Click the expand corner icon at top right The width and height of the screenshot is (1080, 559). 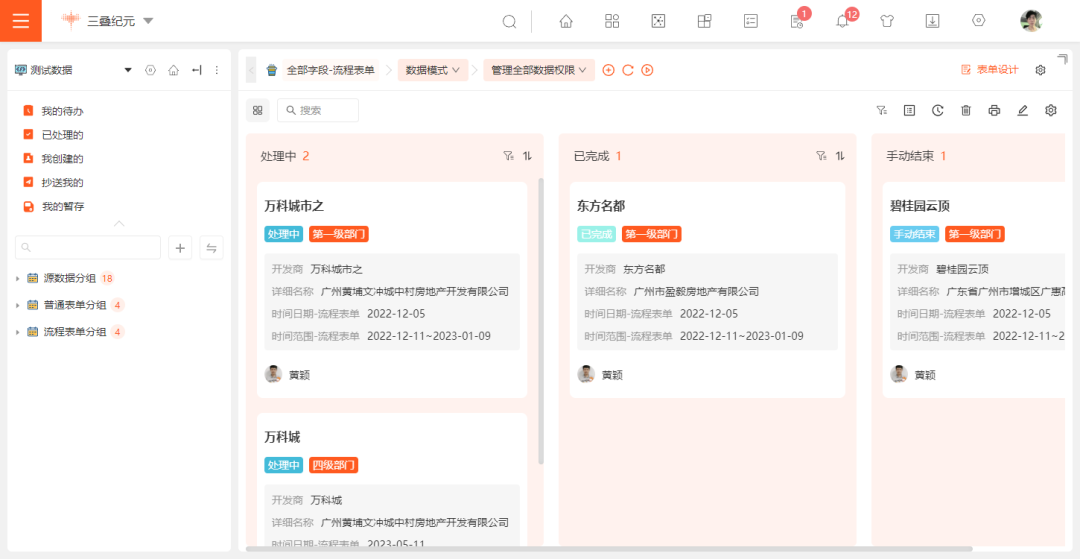pos(1061,59)
